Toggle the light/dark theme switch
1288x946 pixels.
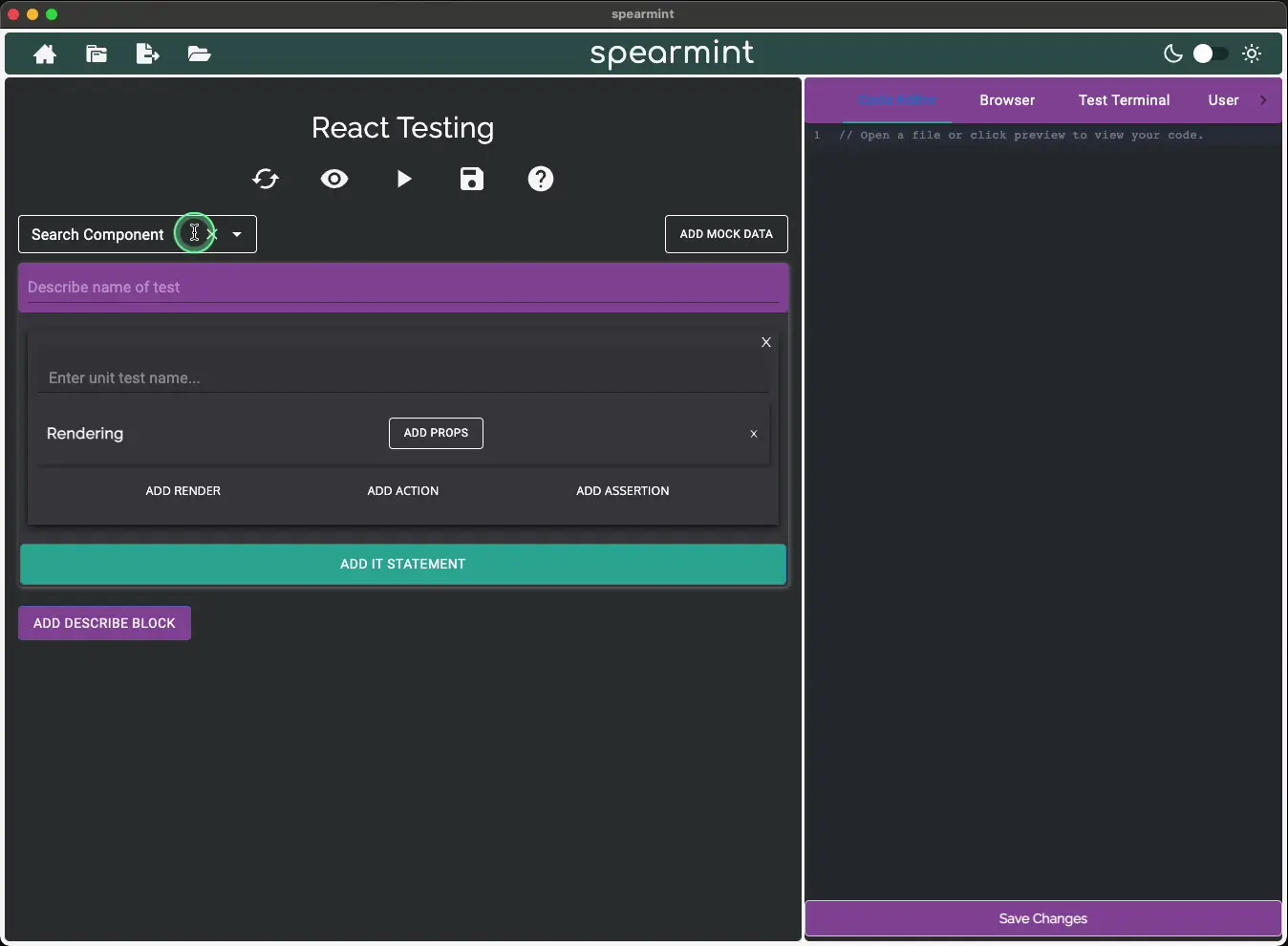pos(1211,54)
